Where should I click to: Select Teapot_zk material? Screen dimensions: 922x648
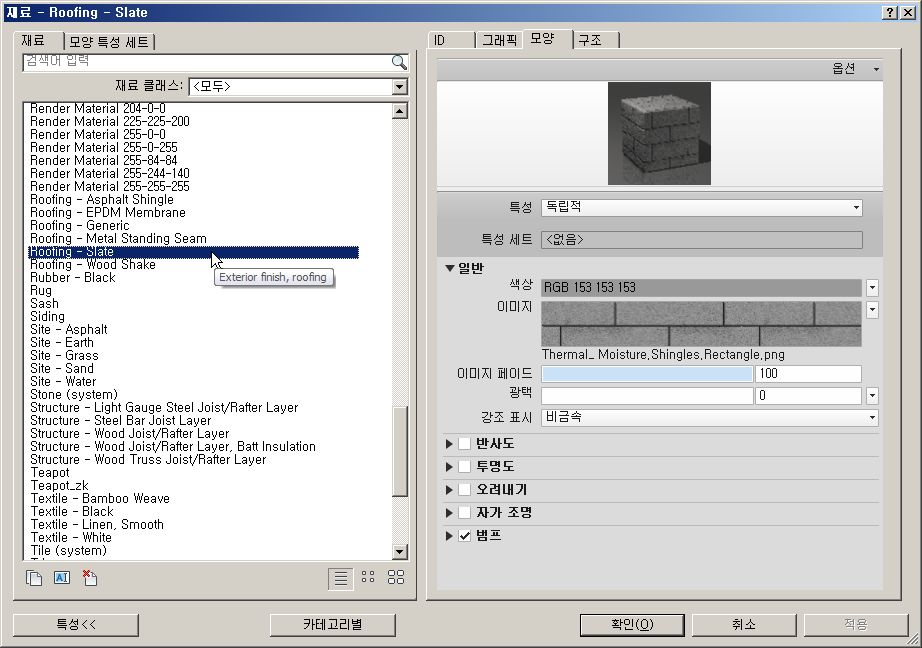(59, 486)
